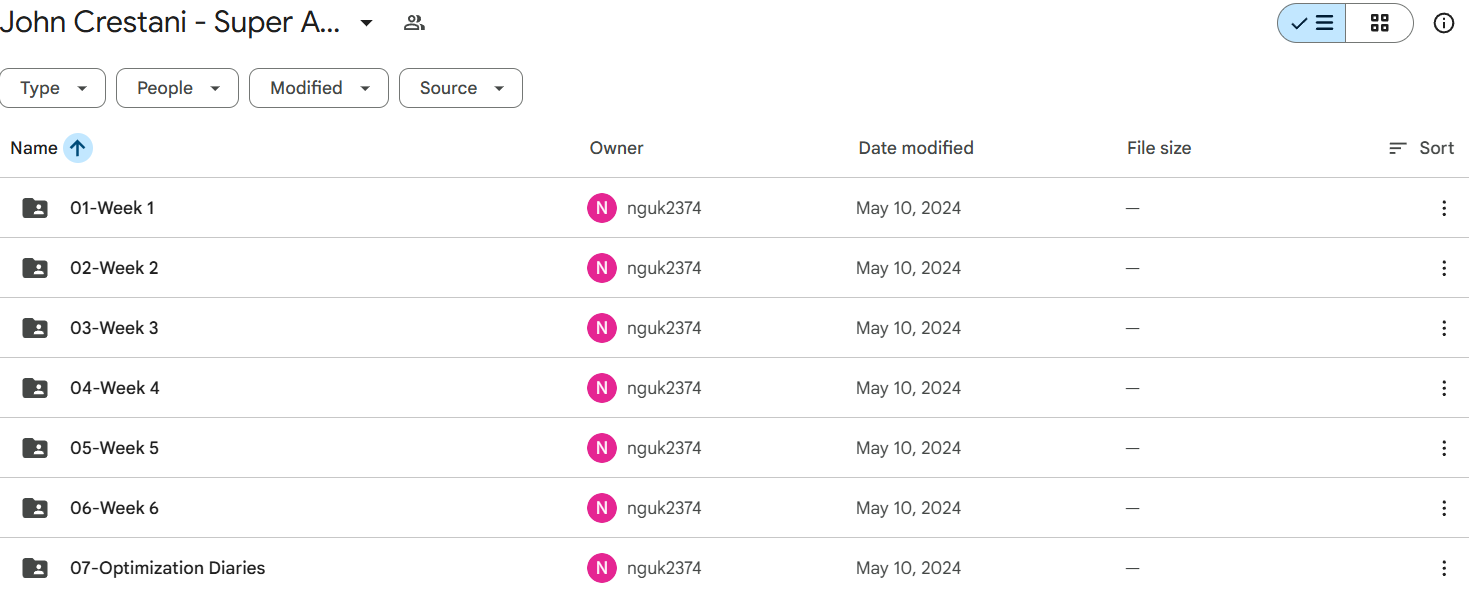Select the 07-Optimization Diaries folder name
The height and width of the screenshot is (589, 1469).
(x=167, y=568)
